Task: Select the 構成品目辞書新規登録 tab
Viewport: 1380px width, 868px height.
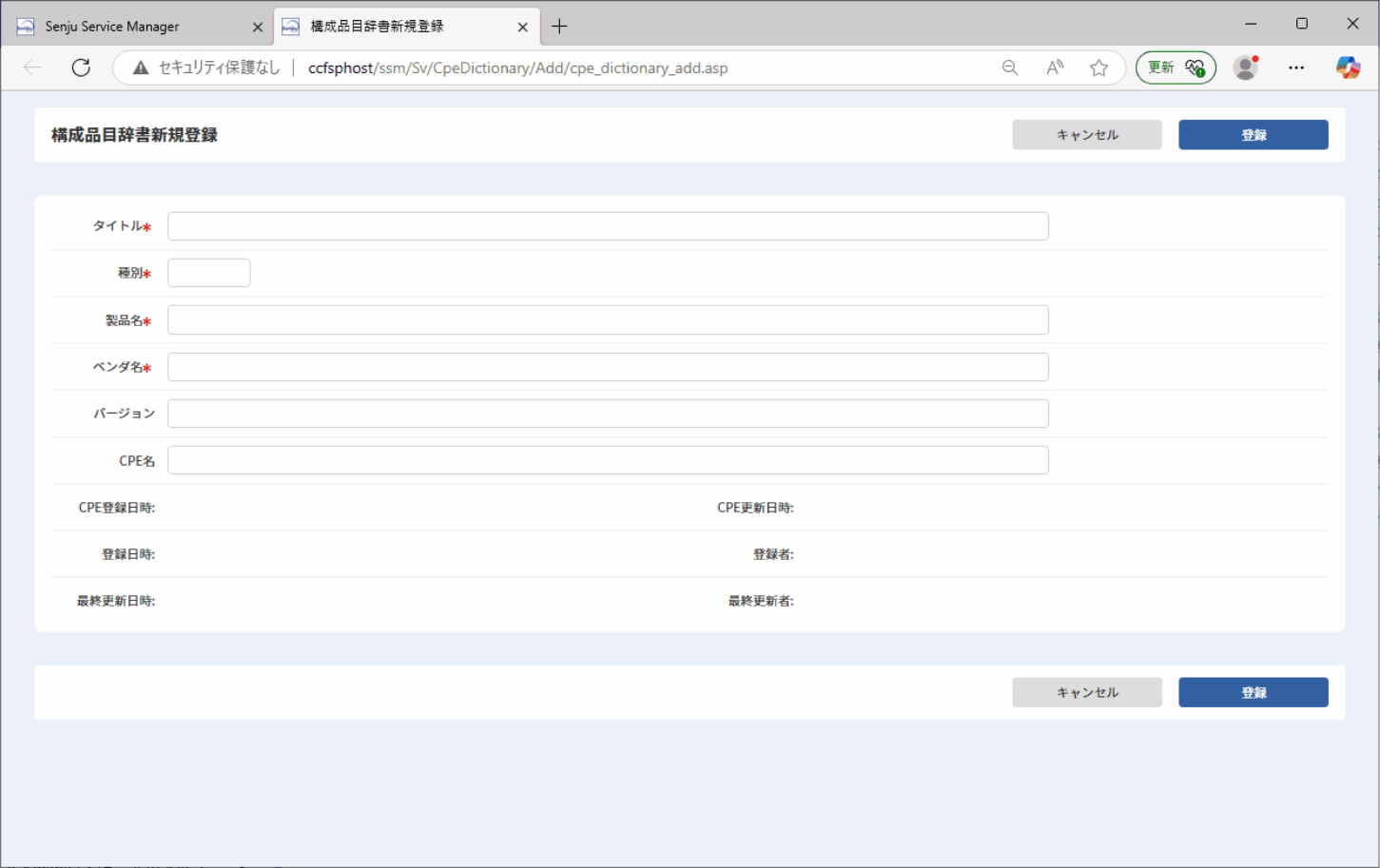Action: click(x=407, y=27)
